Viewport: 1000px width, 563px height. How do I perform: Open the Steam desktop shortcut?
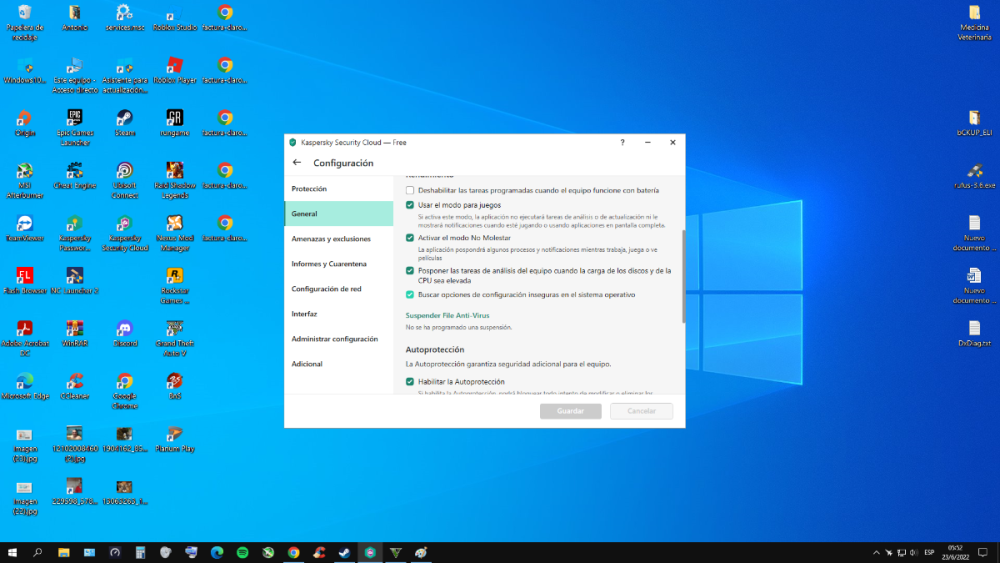124,118
